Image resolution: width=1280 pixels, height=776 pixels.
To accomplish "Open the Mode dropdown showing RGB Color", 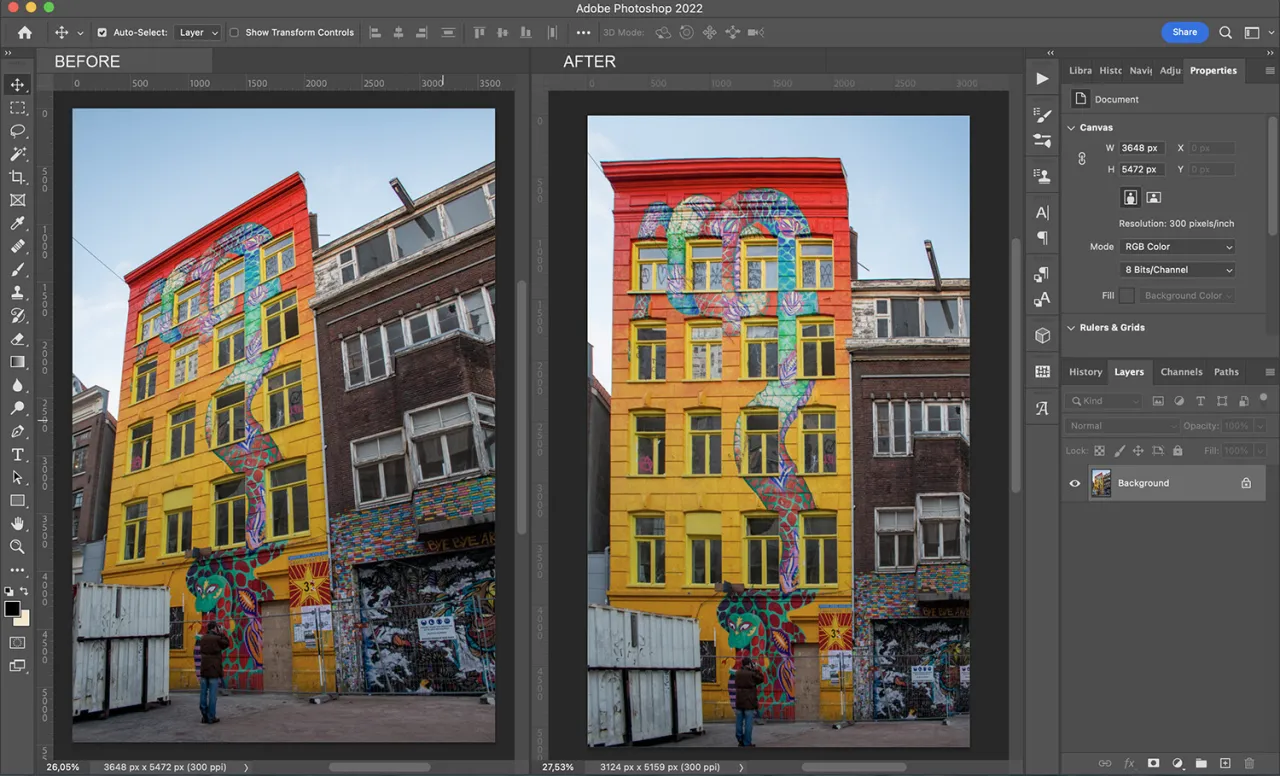I will click(1177, 246).
